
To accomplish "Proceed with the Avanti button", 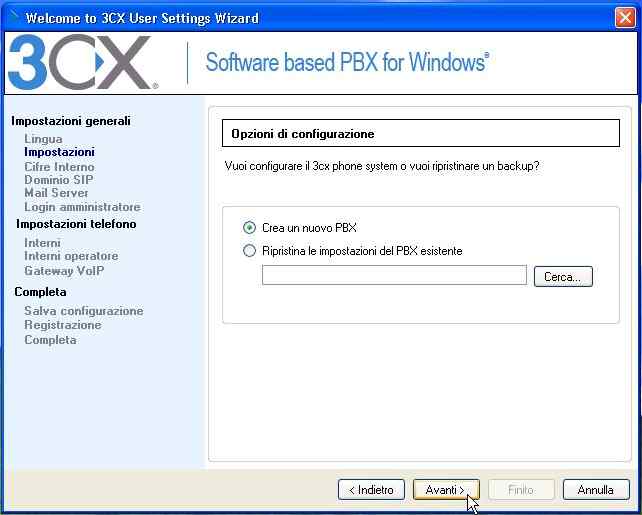I will [446, 490].
